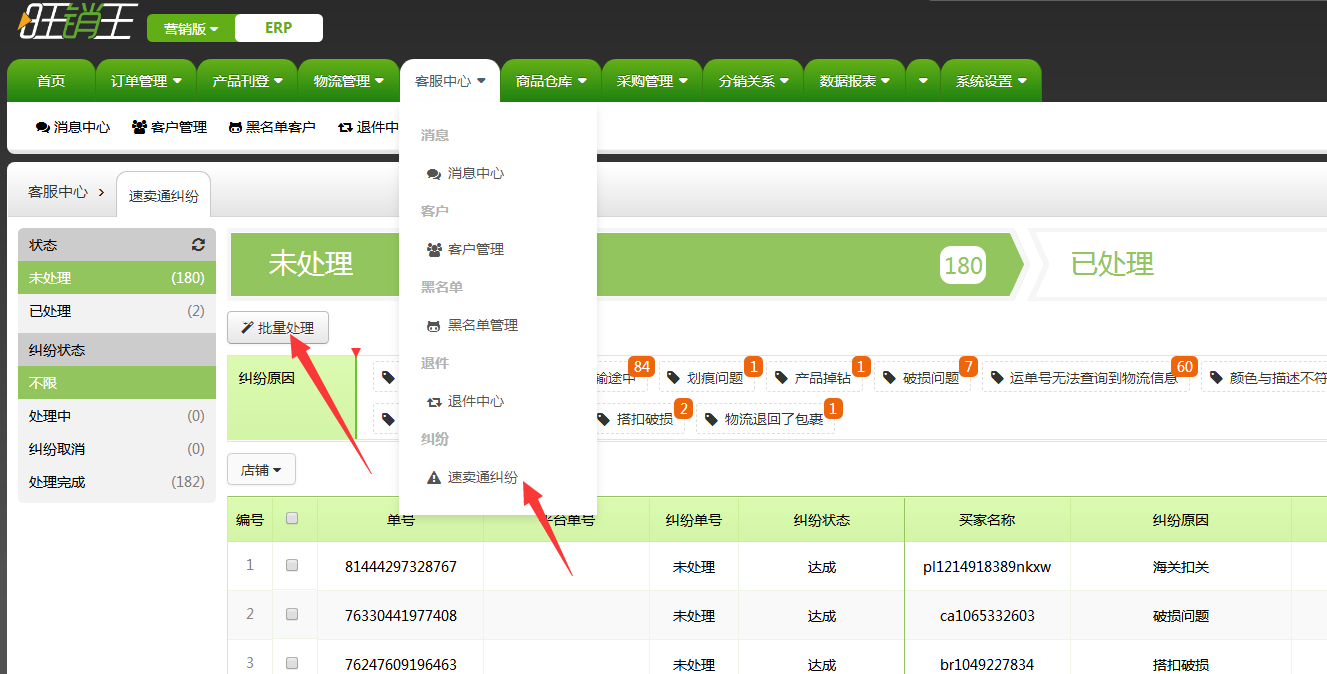Open the ERP button in header
The image size is (1327, 674).
278,28
